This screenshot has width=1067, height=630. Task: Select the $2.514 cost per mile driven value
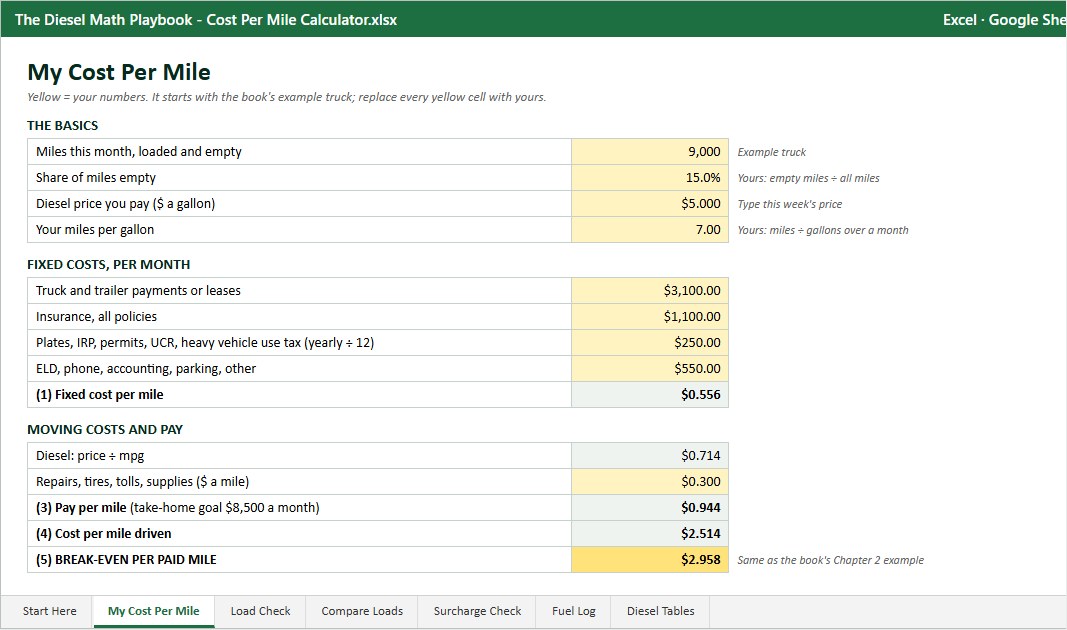point(650,533)
